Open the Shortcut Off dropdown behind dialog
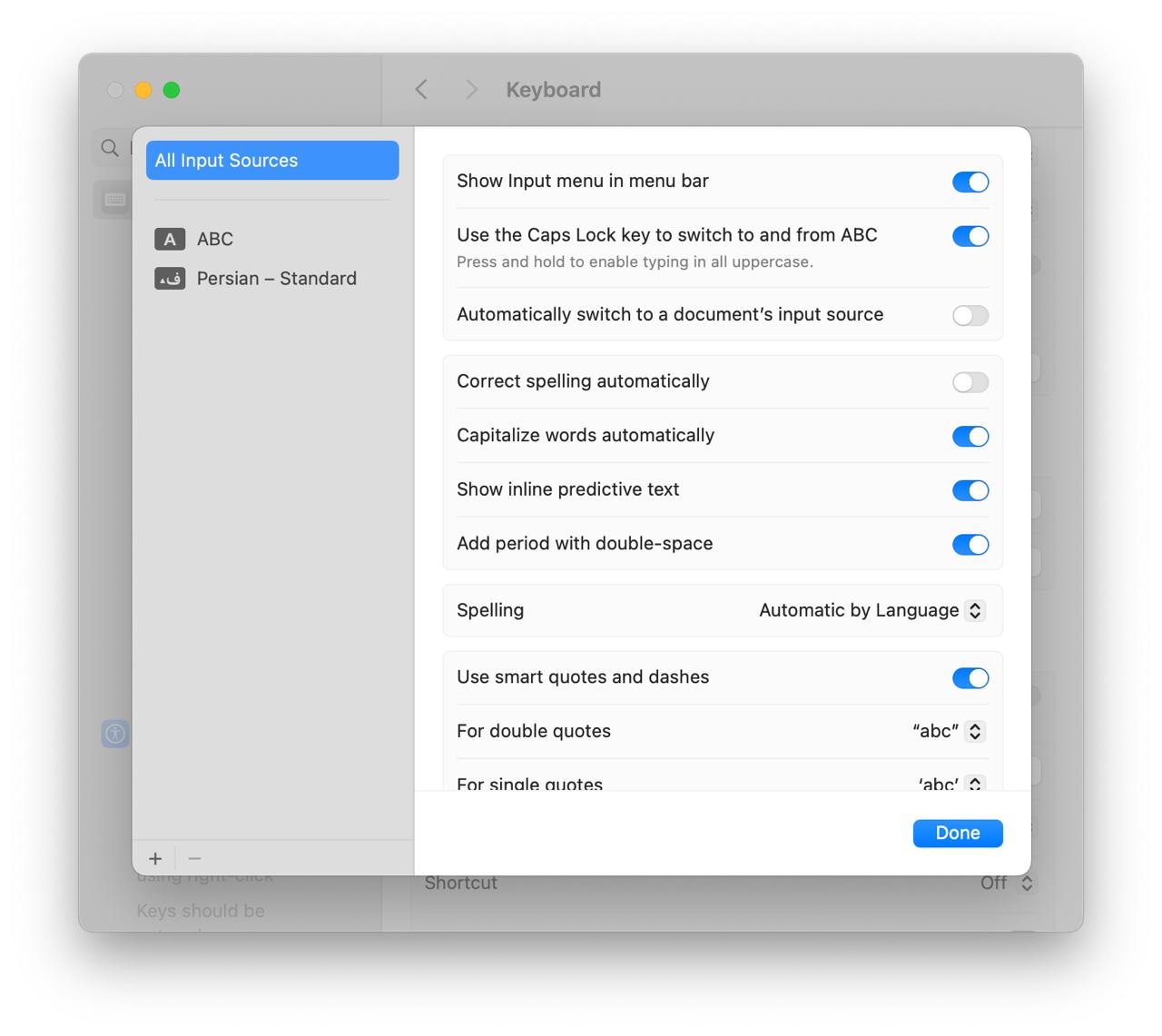This screenshot has width=1162, height=1036. (x=1008, y=883)
